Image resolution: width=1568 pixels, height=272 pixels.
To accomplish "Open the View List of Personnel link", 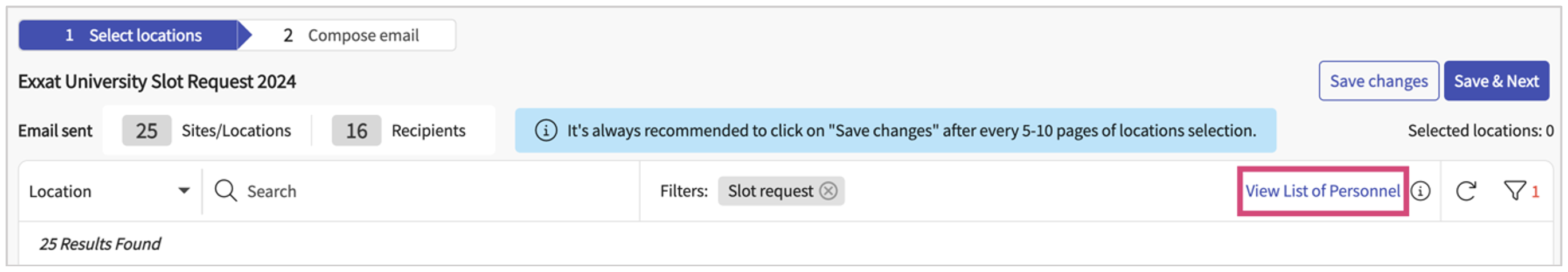I will [x=1322, y=191].
